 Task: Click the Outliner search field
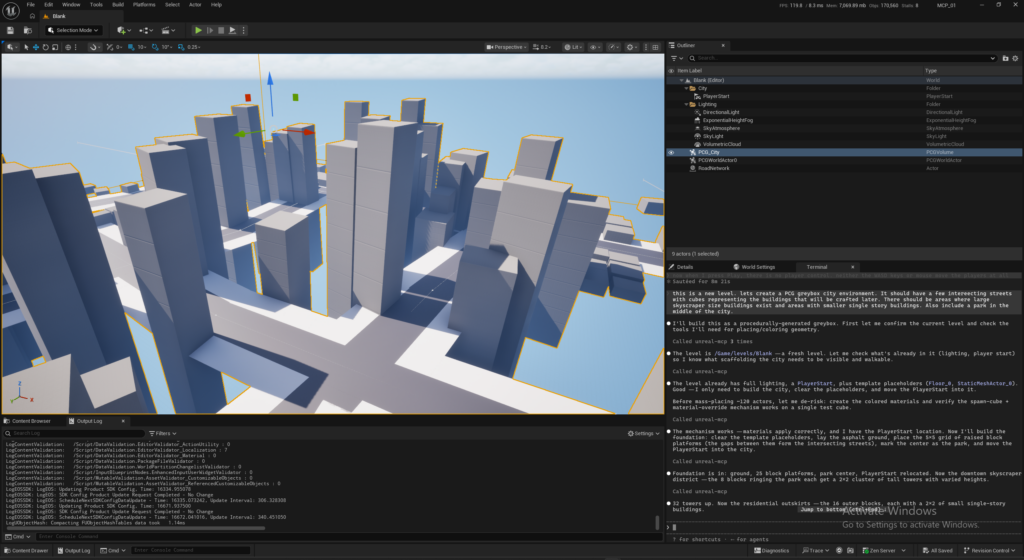click(x=841, y=58)
